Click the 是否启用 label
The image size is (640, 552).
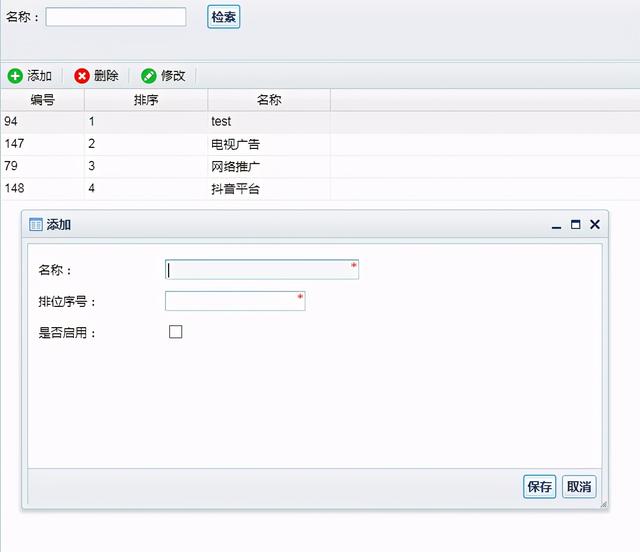tap(67, 333)
